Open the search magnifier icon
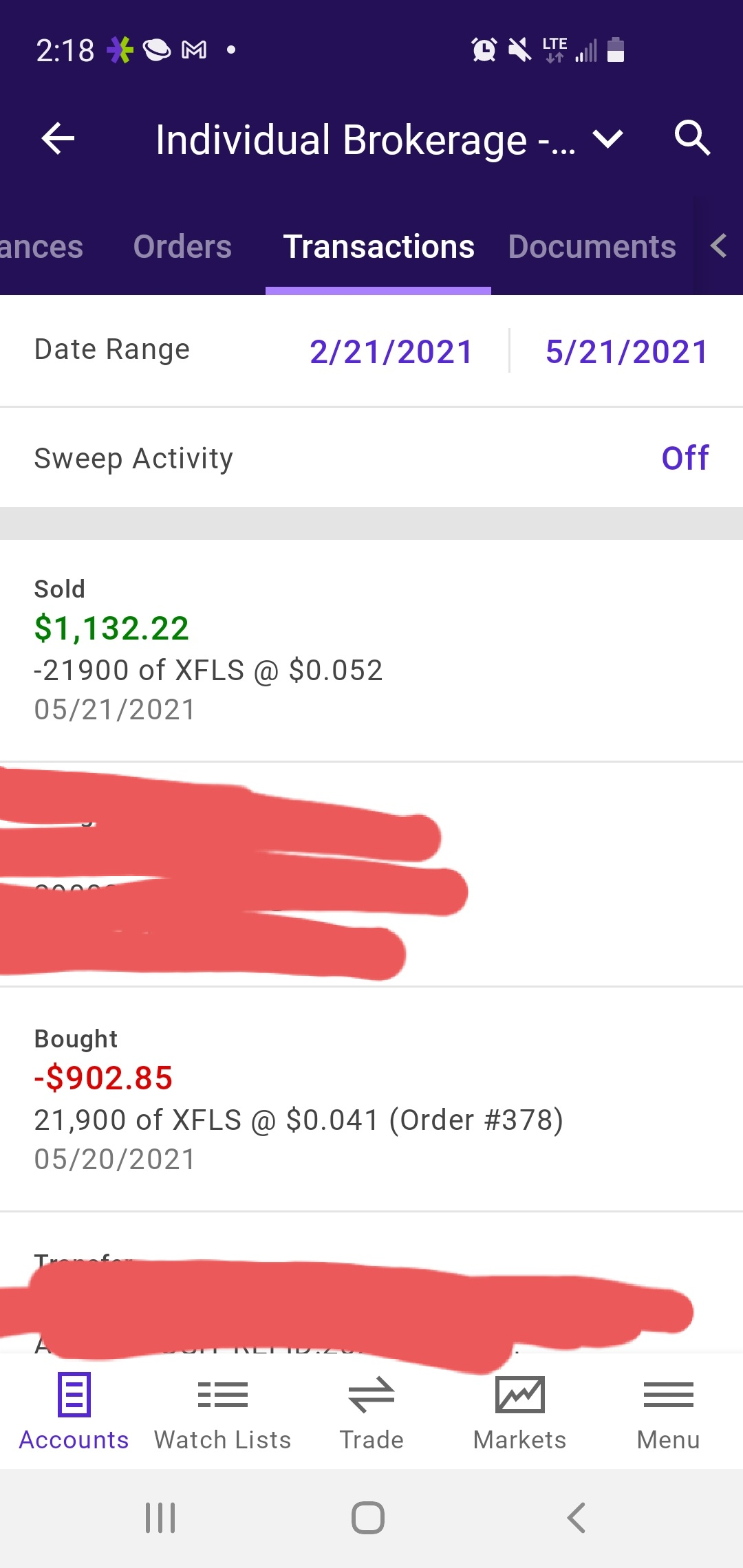This screenshot has height=1568, width=743. [691, 138]
